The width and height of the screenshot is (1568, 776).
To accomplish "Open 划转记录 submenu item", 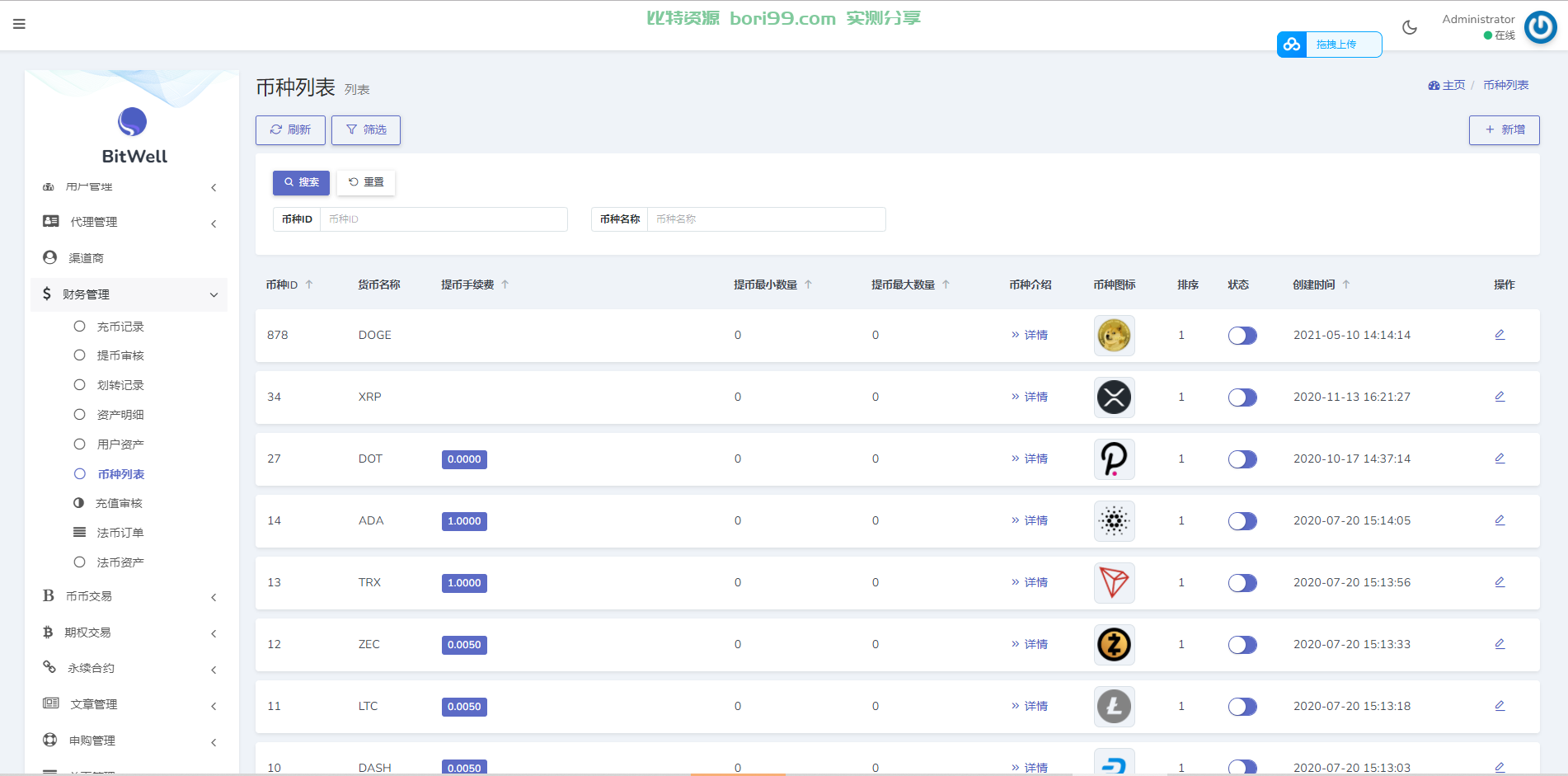I will 120,385.
